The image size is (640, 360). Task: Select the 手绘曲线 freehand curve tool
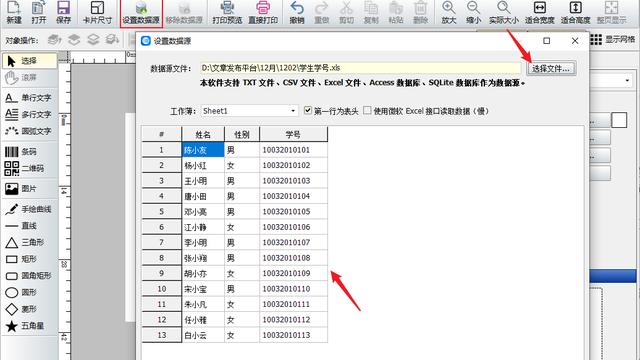29,209
